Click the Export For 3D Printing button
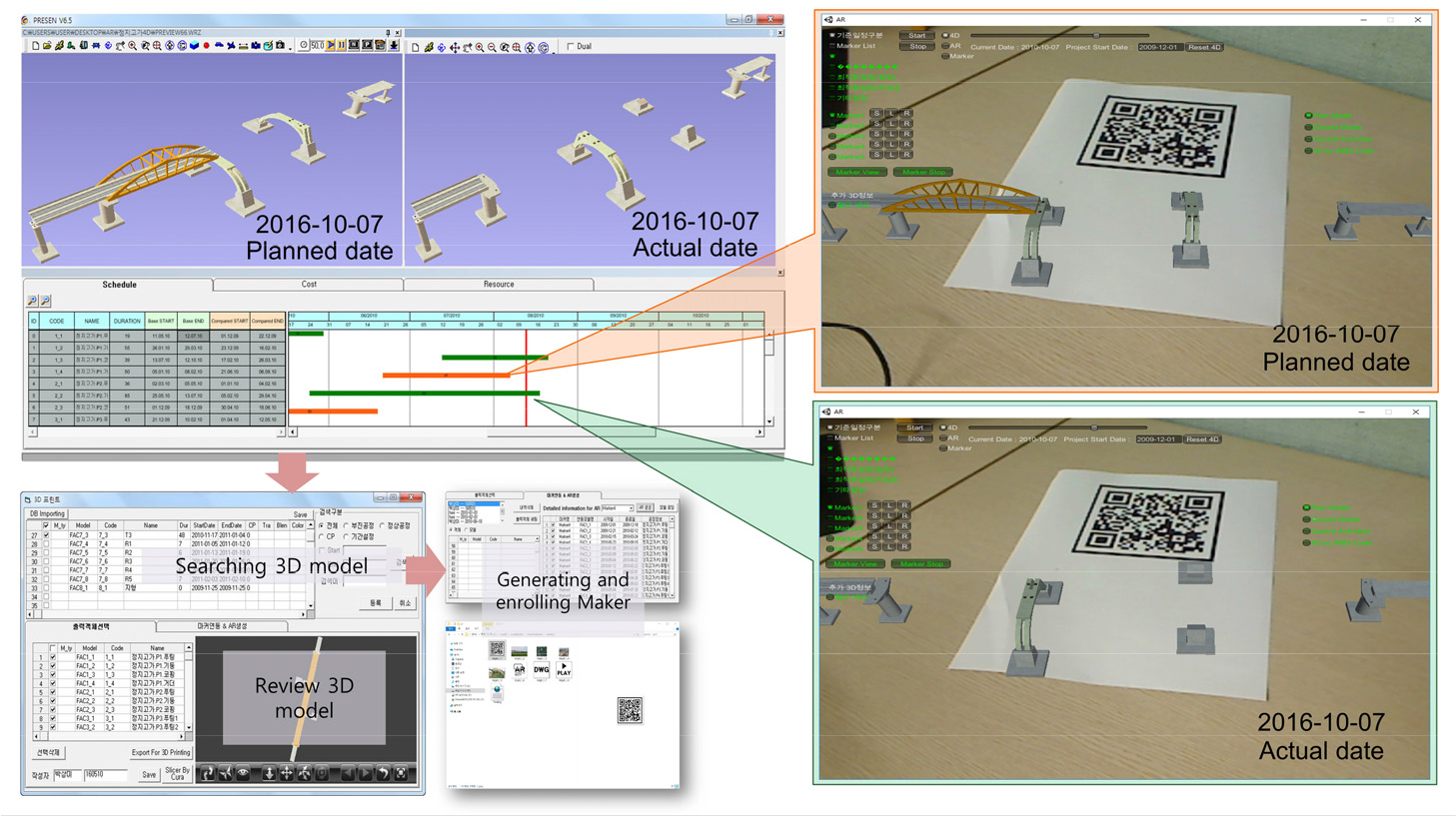The width and height of the screenshot is (1456, 816). (x=161, y=752)
